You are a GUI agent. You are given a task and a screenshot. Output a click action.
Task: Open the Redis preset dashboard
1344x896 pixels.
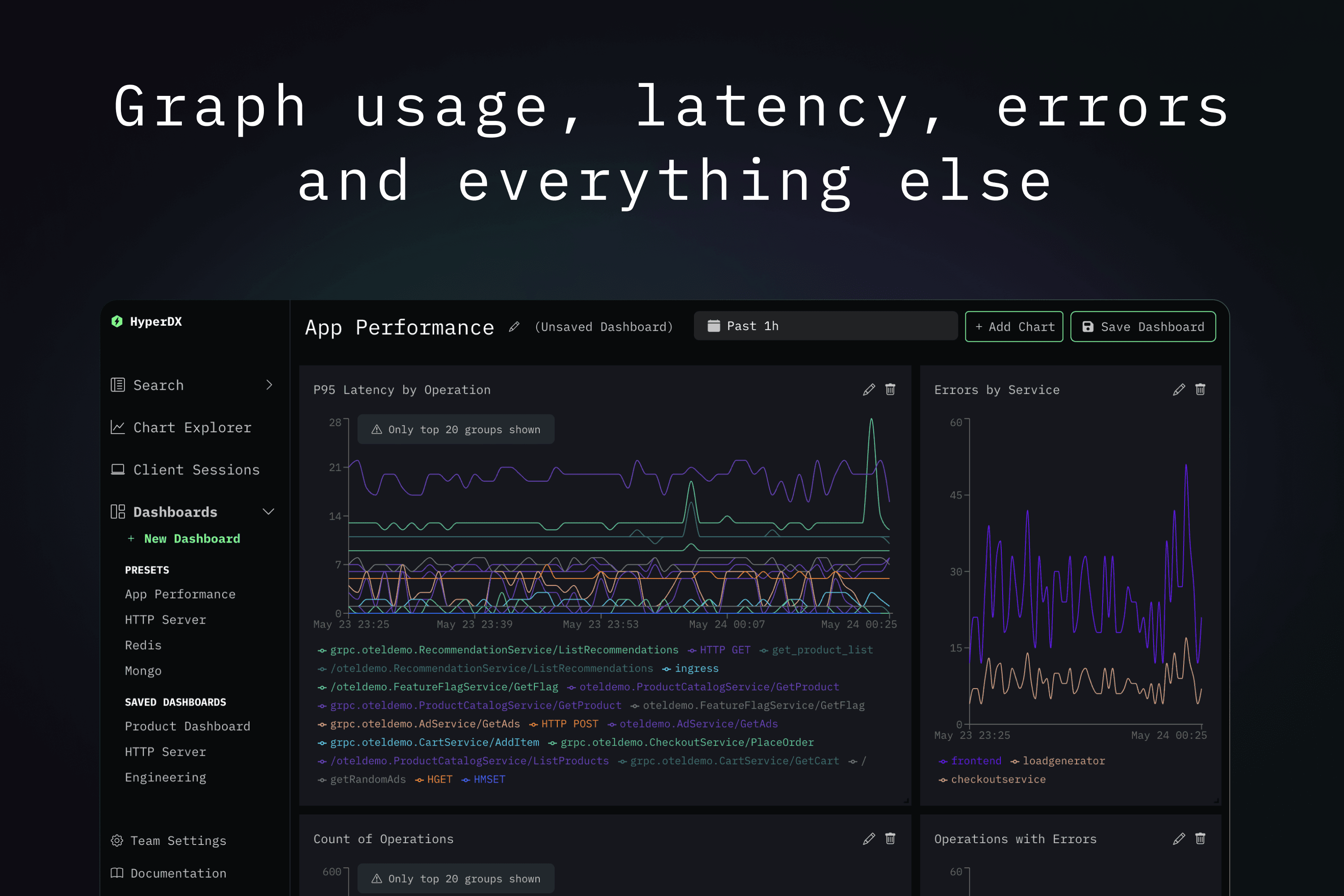(x=143, y=645)
